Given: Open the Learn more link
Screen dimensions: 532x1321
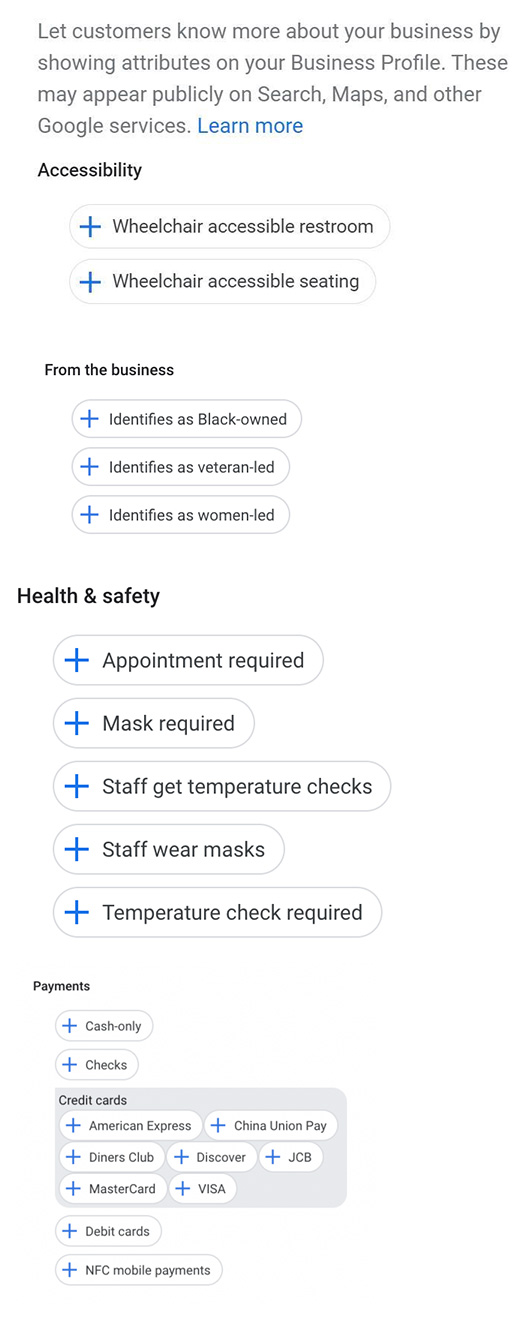Looking at the screenshot, I should click(250, 126).
